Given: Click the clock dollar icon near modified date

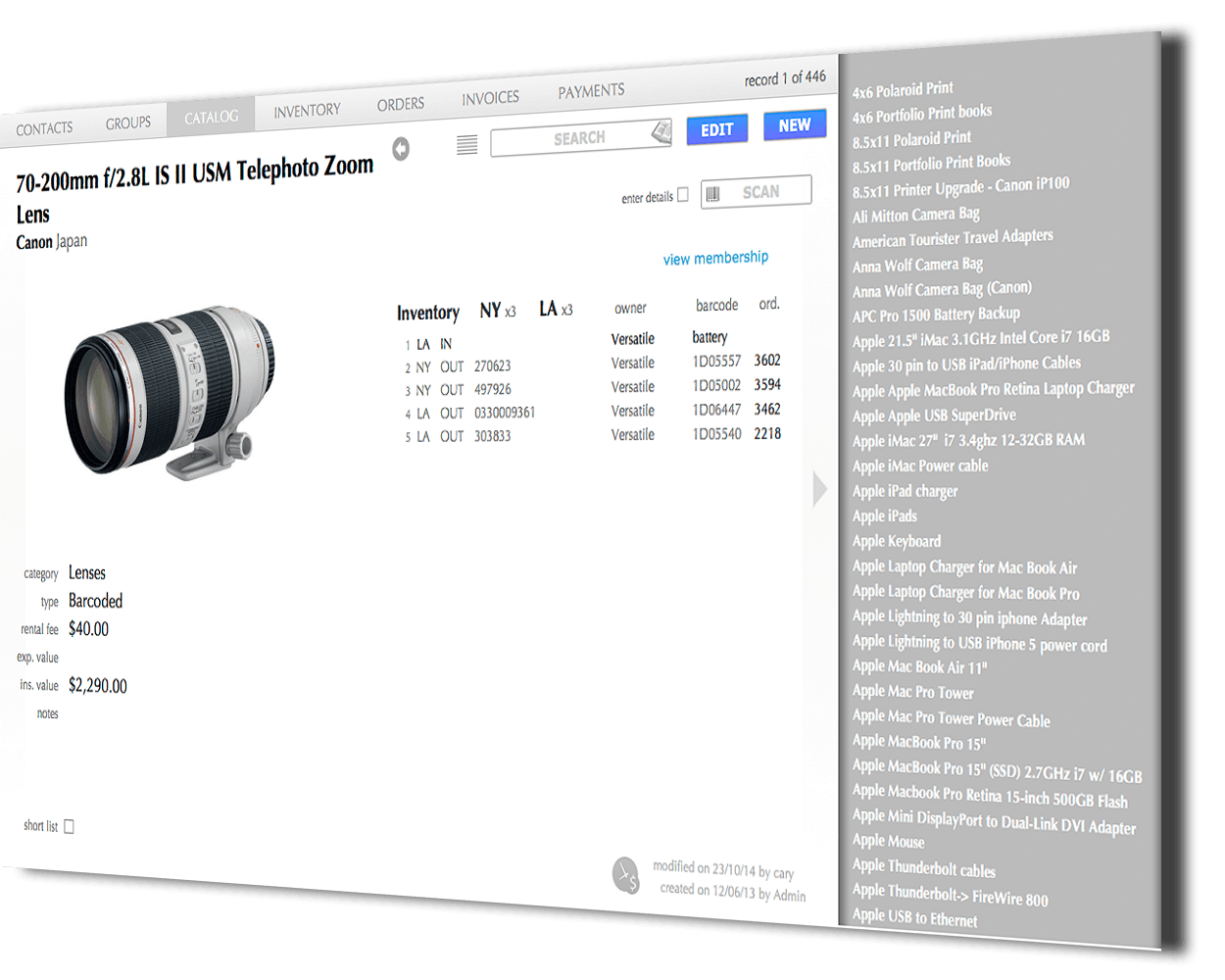Looking at the screenshot, I should (x=626, y=874).
